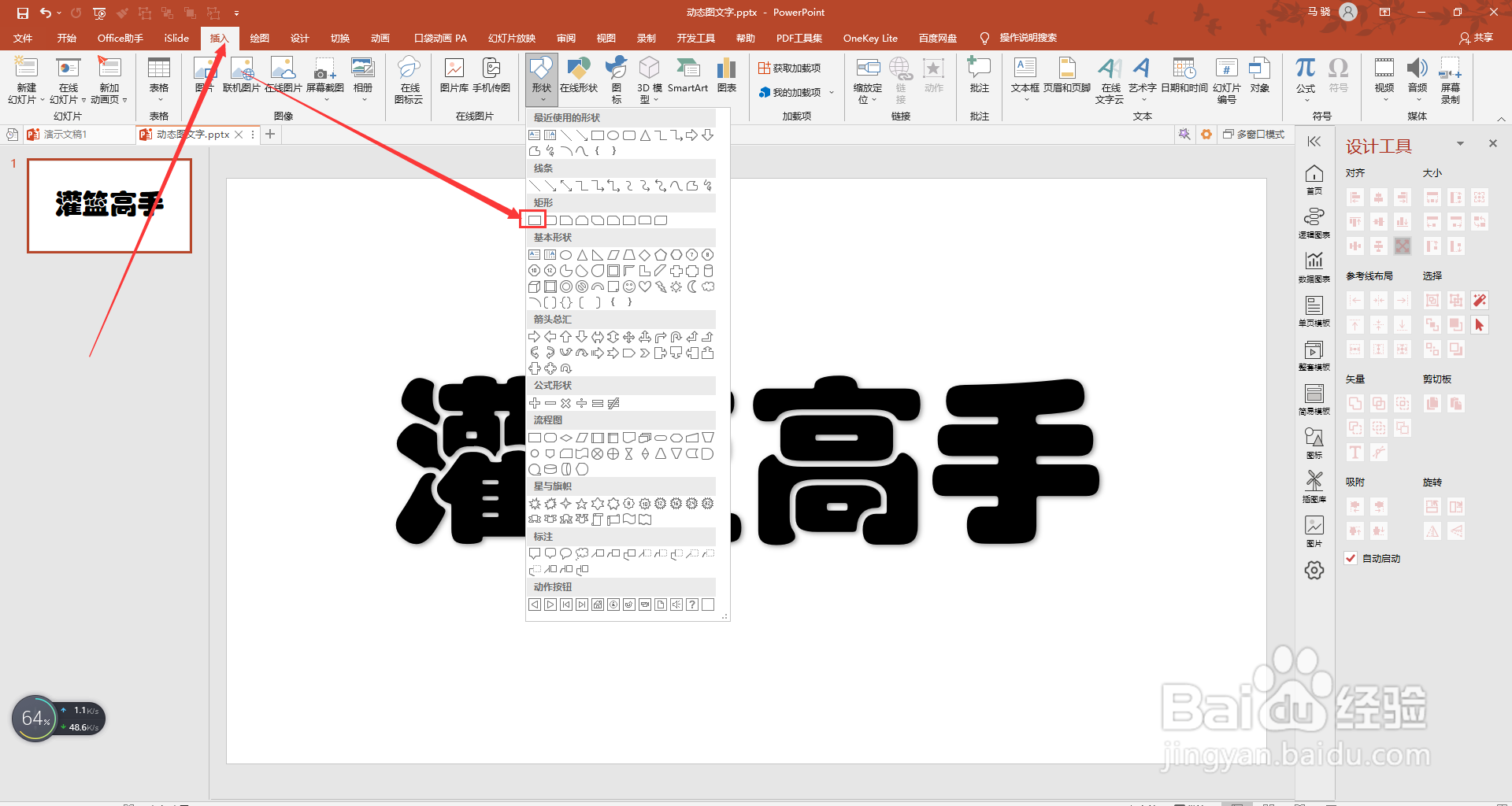
Task: Insert a SmartArt graphic
Action: pyautogui.click(x=687, y=76)
